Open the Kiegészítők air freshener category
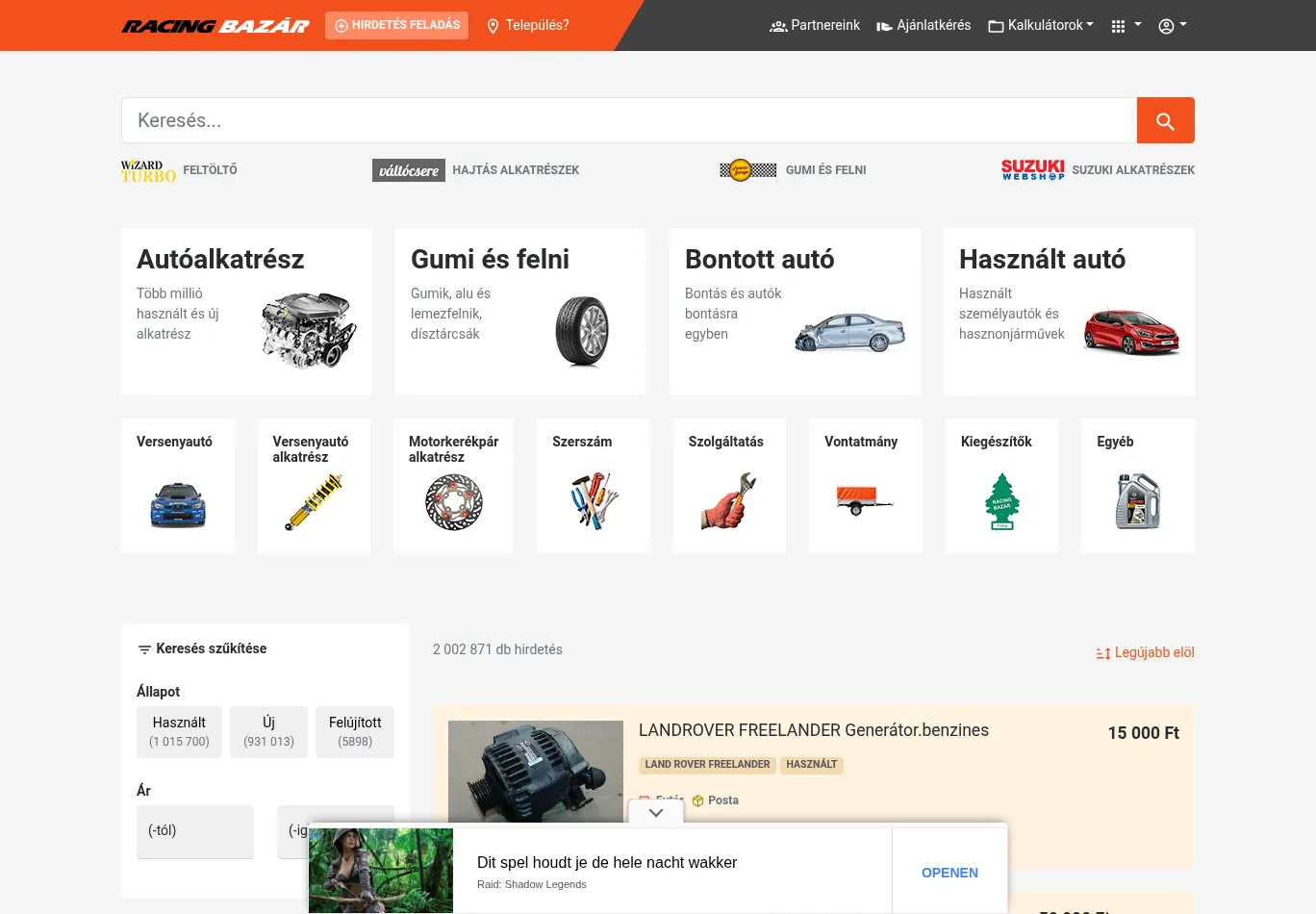 [1001, 486]
